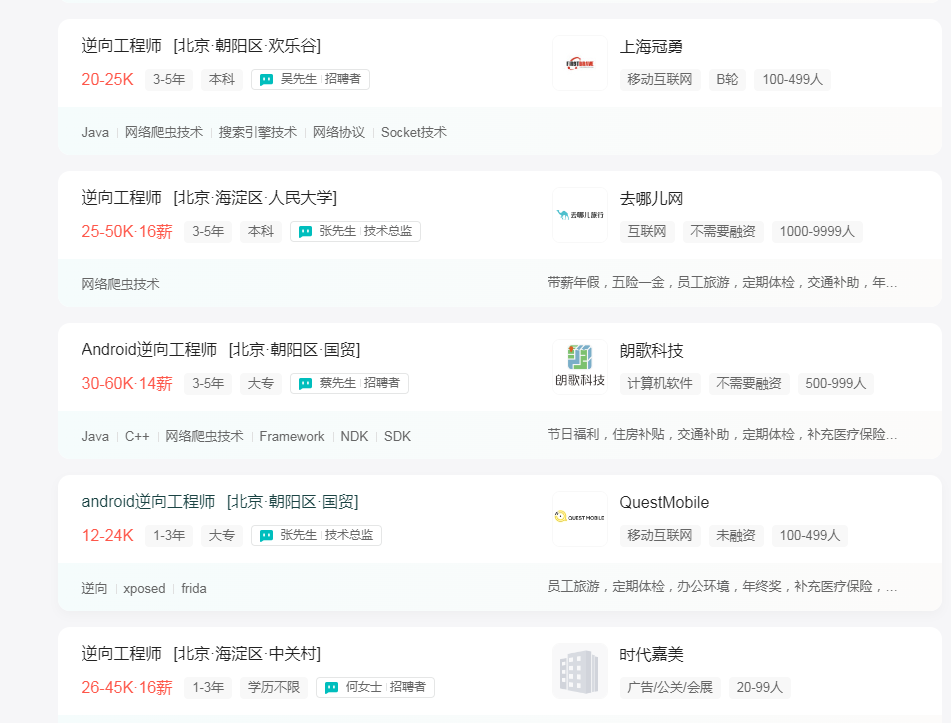Open company page QuestMobile

click(x=664, y=502)
